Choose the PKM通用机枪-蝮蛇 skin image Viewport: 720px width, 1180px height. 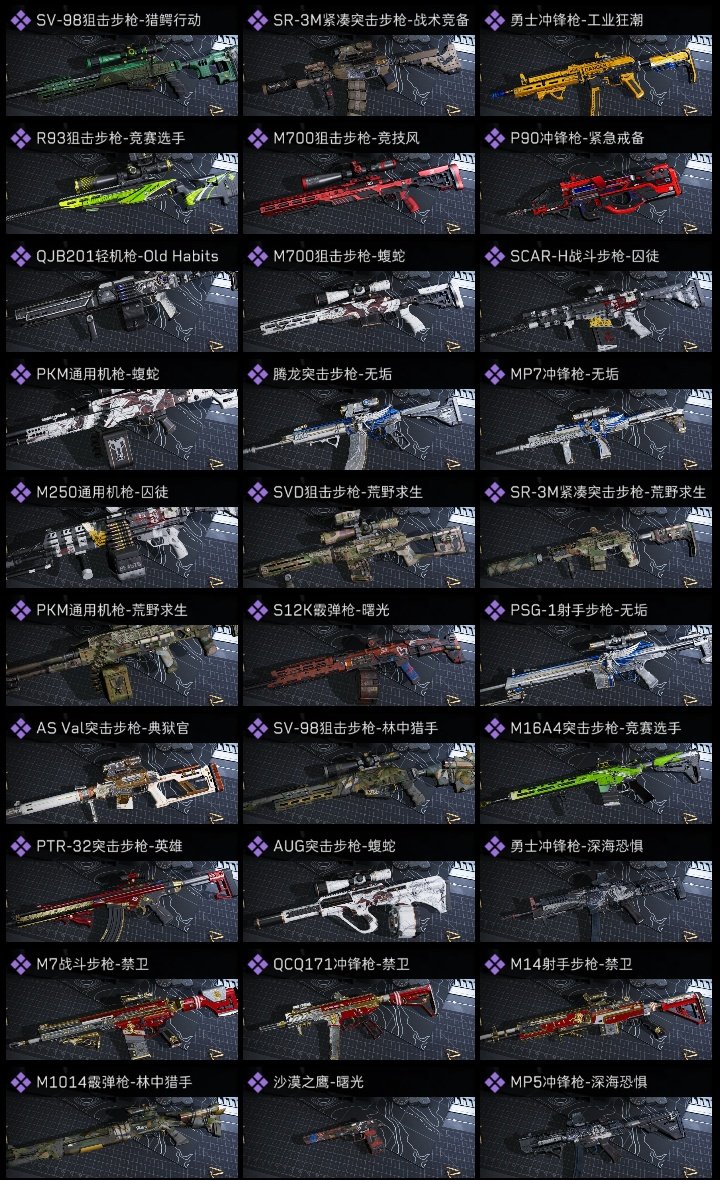tap(122, 430)
